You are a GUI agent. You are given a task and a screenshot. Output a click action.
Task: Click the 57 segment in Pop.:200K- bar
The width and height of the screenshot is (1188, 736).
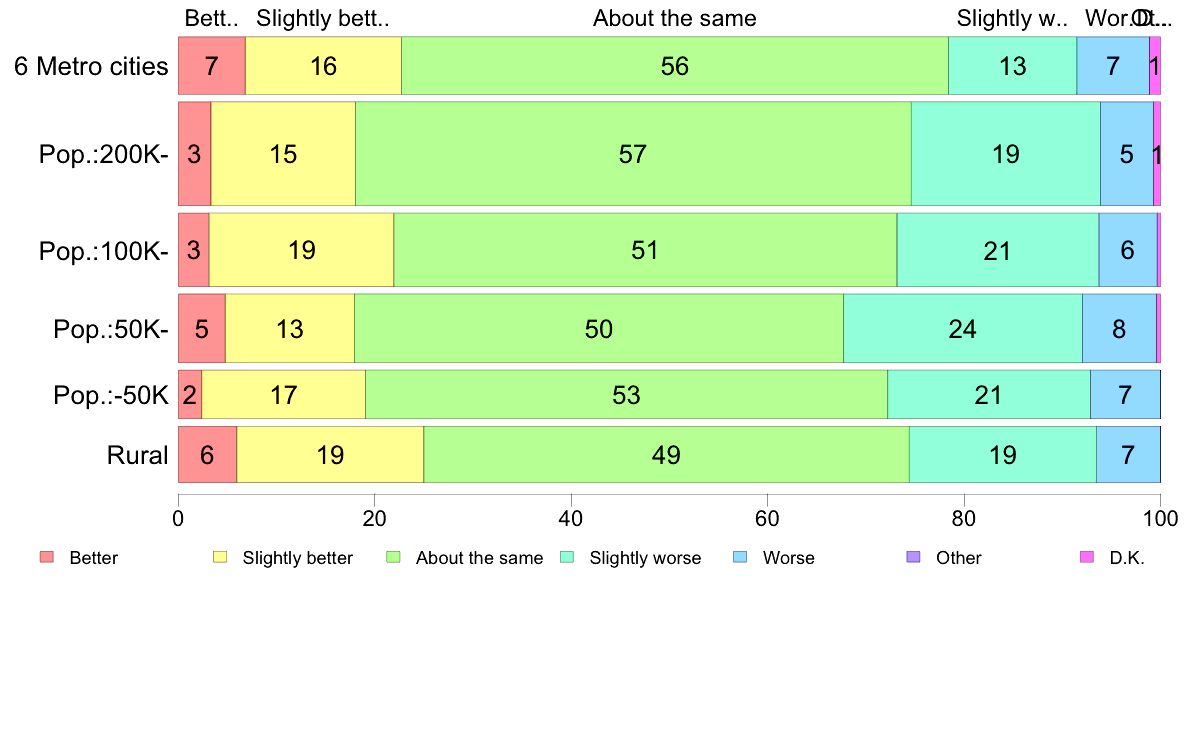[x=633, y=154]
